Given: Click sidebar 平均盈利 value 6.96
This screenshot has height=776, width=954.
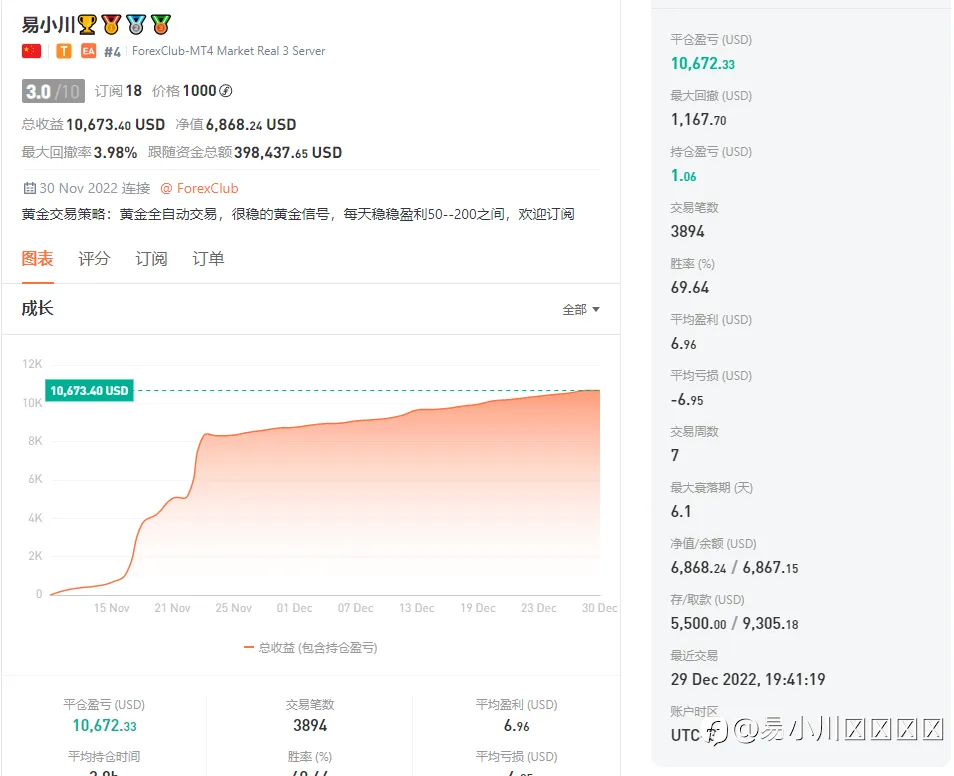Looking at the screenshot, I should tap(683, 343).
